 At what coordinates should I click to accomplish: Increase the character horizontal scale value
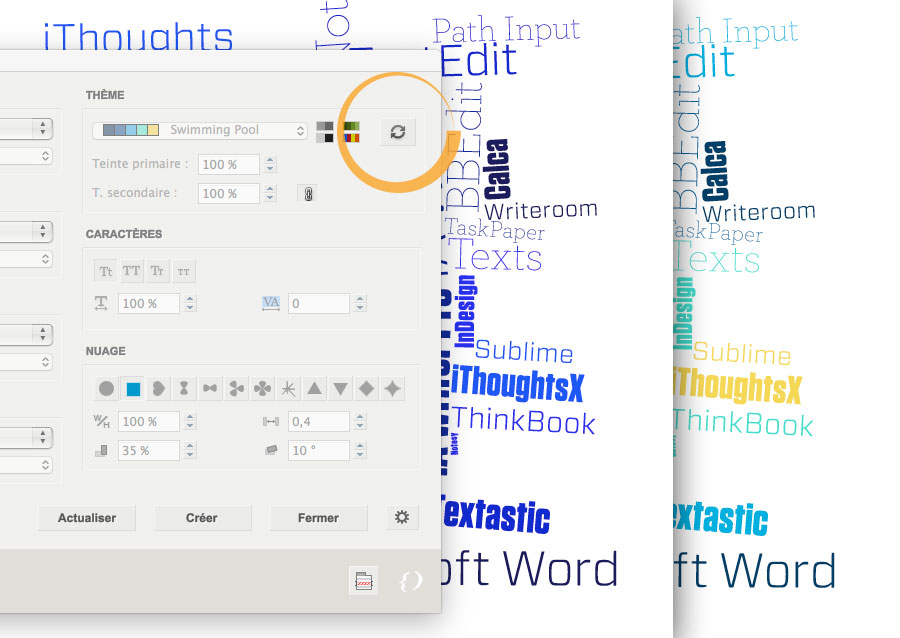(190, 299)
